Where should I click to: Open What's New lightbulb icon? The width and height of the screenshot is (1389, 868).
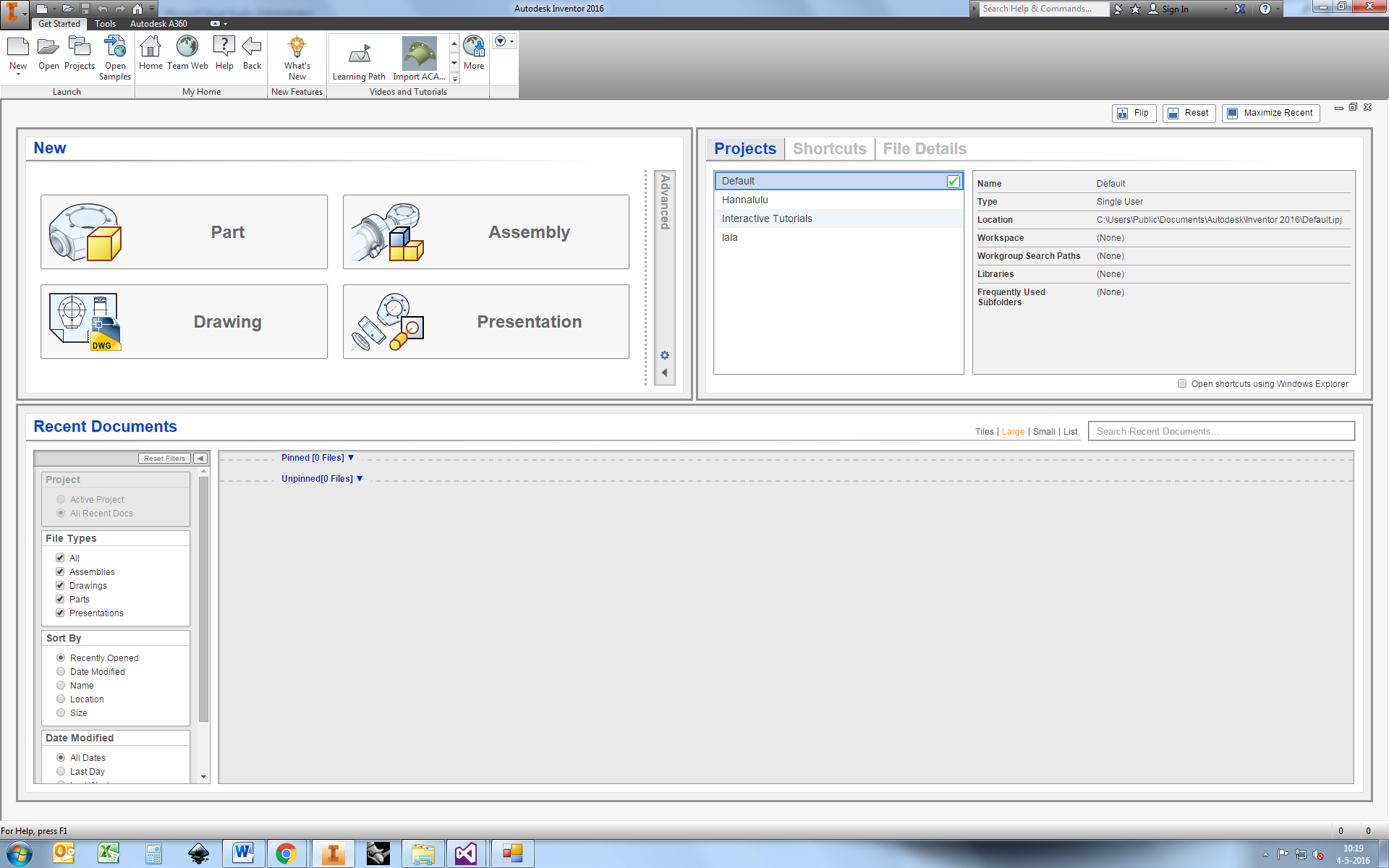coord(297,48)
